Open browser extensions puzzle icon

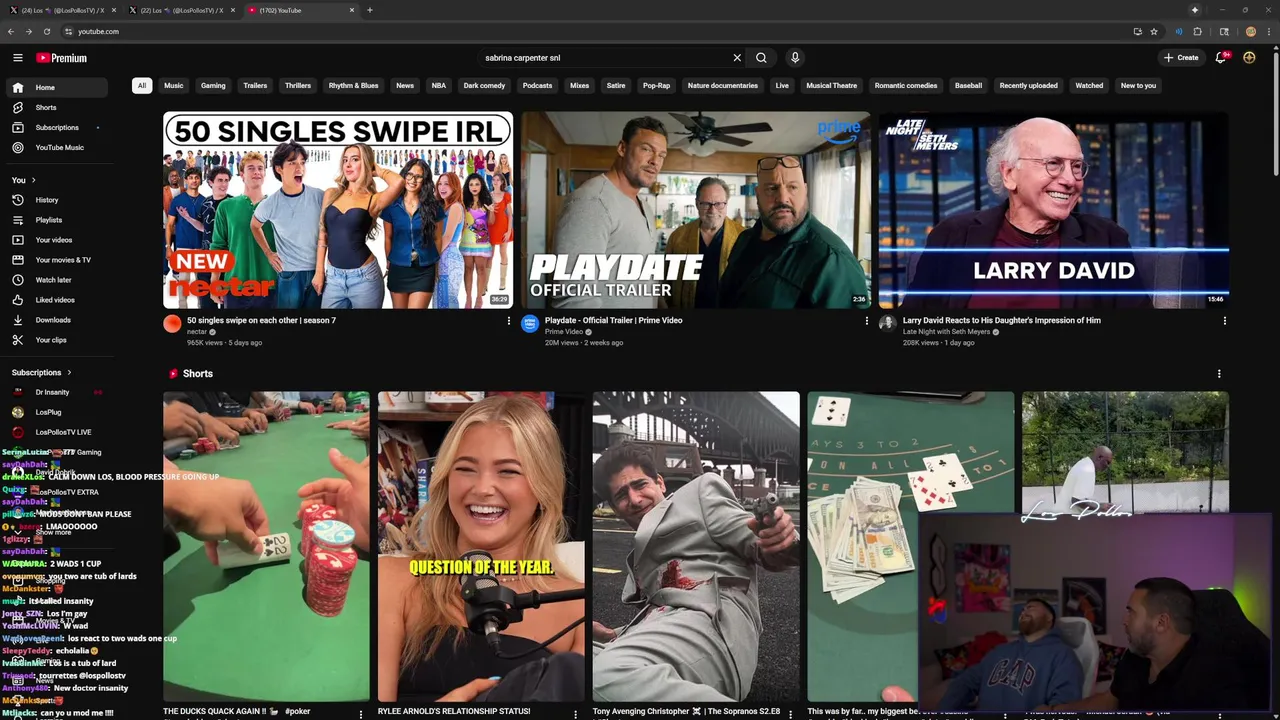[1197, 31]
